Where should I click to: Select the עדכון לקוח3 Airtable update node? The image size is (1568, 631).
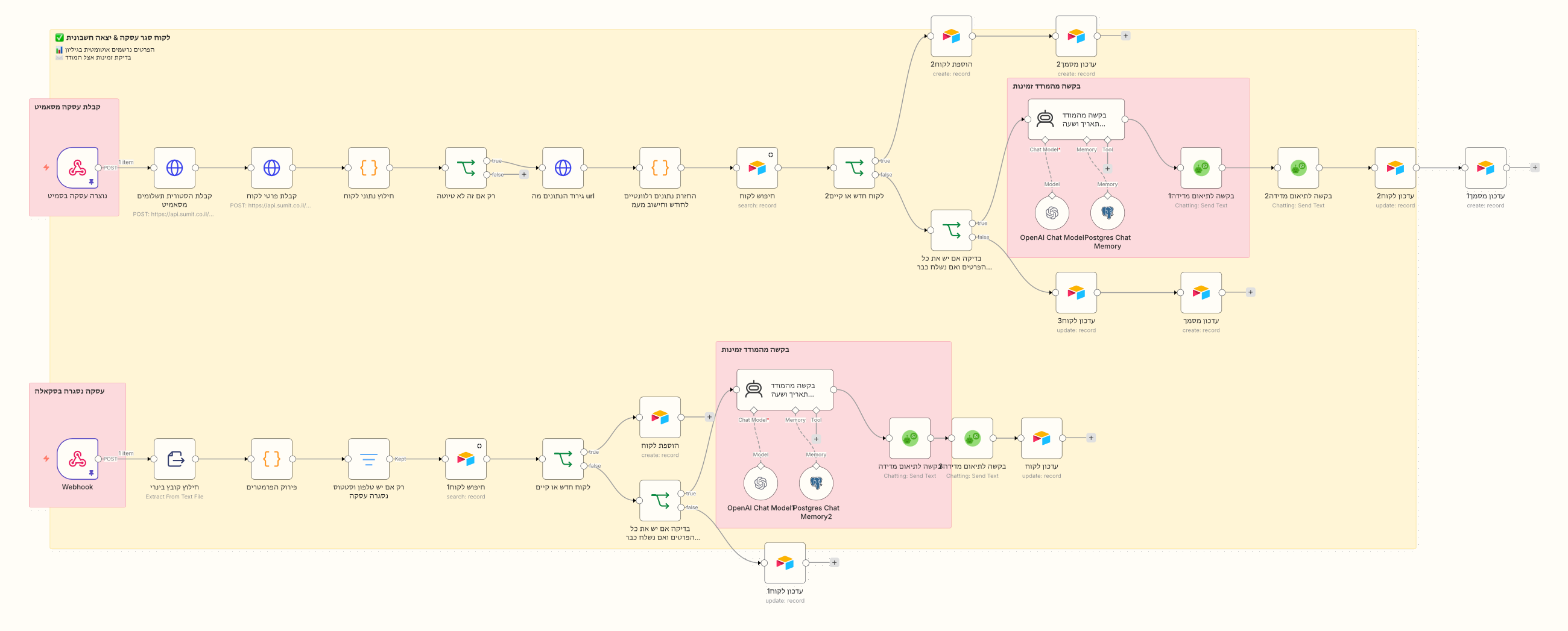coord(1076,293)
